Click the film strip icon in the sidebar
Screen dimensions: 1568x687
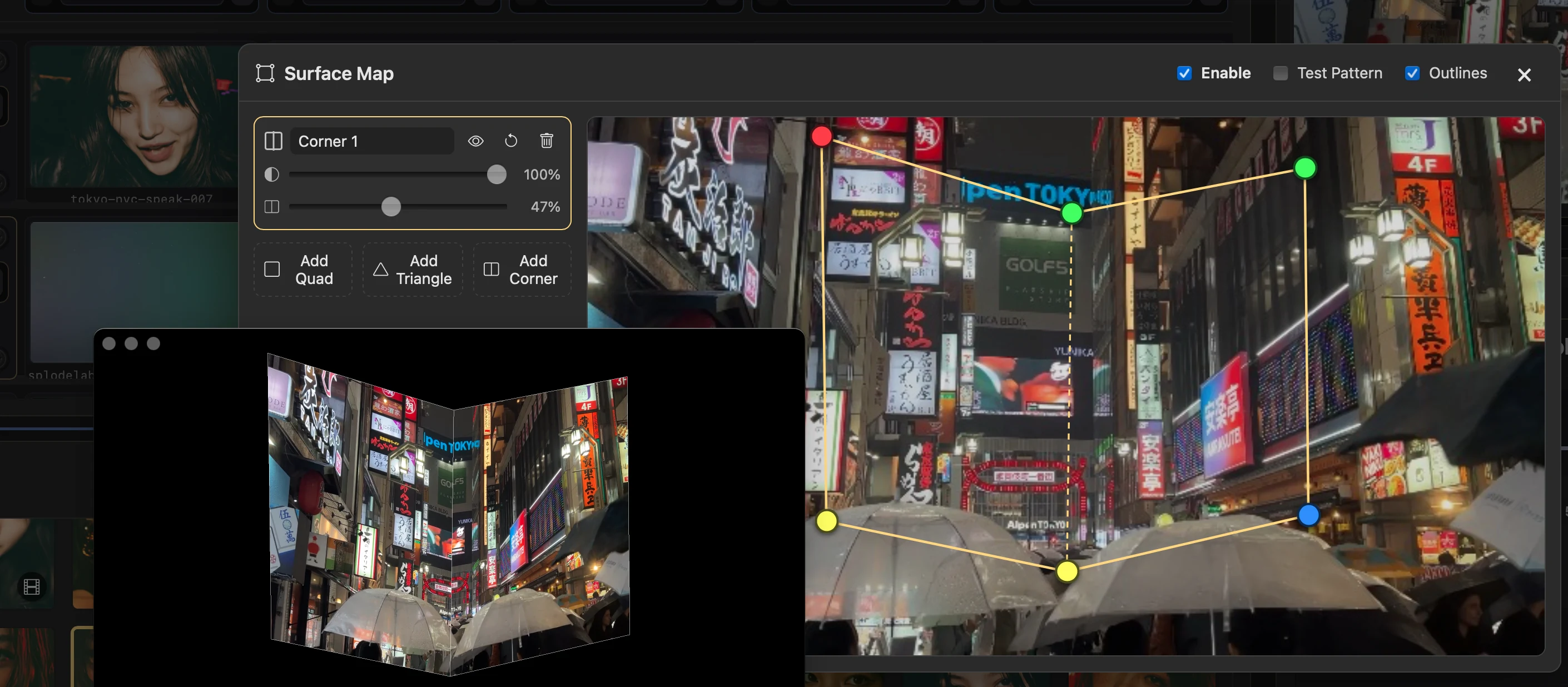coord(32,586)
